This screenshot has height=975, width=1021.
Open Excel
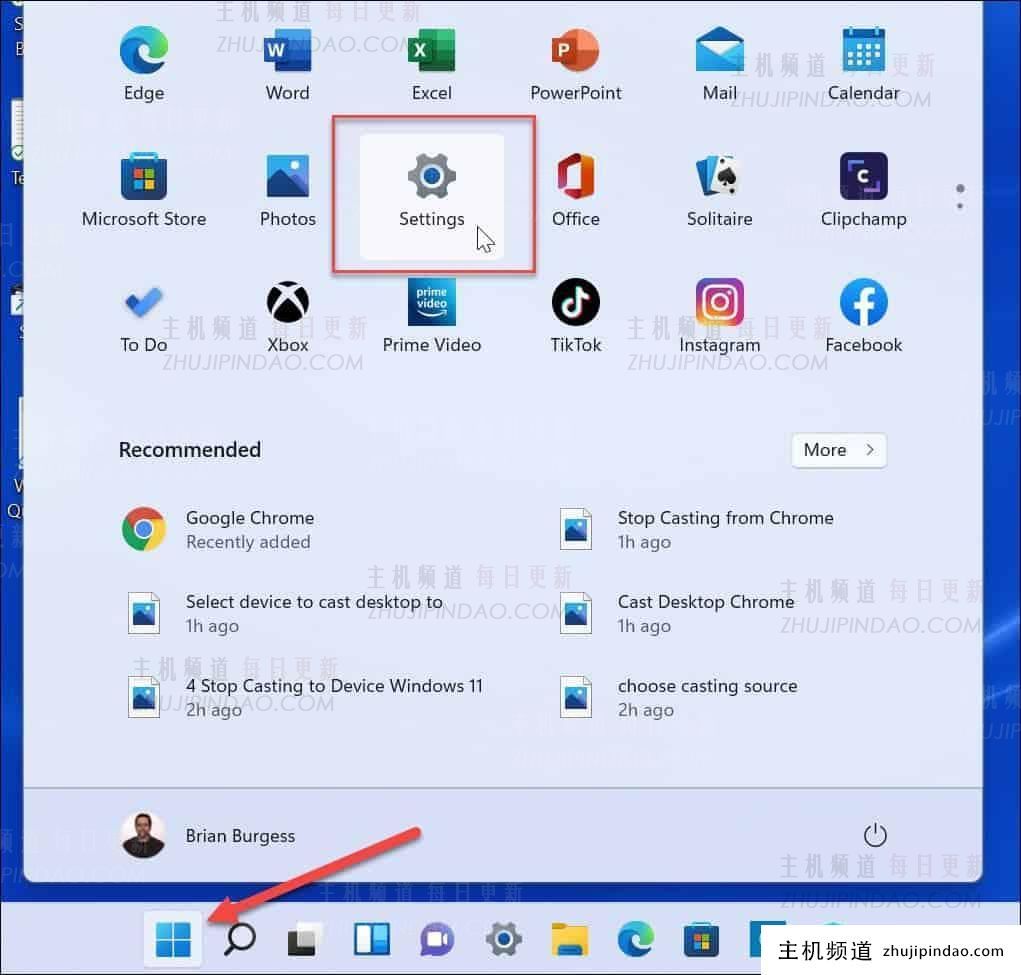click(x=431, y=60)
